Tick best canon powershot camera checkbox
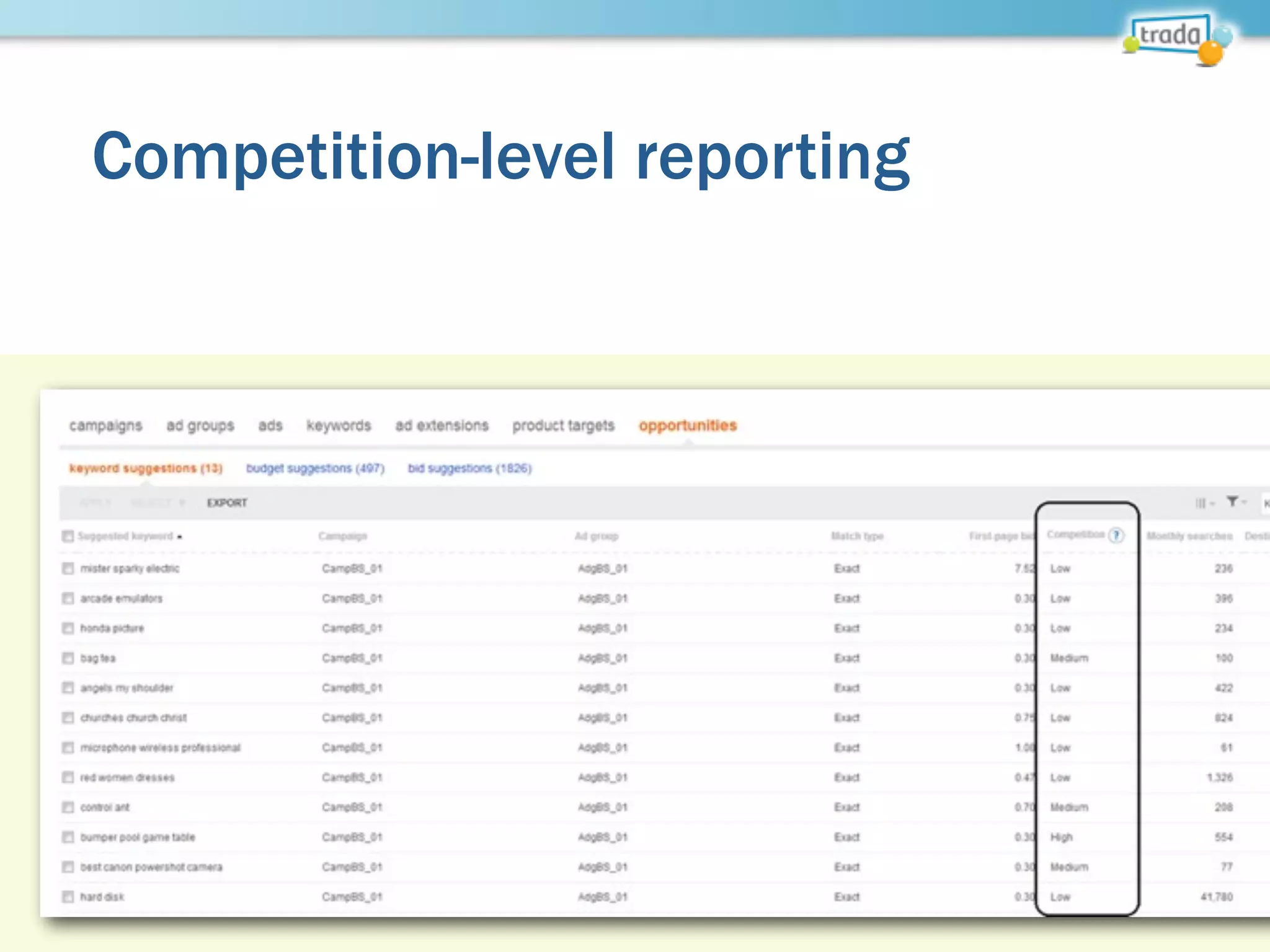This screenshot has width=1270, height=952. click(x=68, y=867)
